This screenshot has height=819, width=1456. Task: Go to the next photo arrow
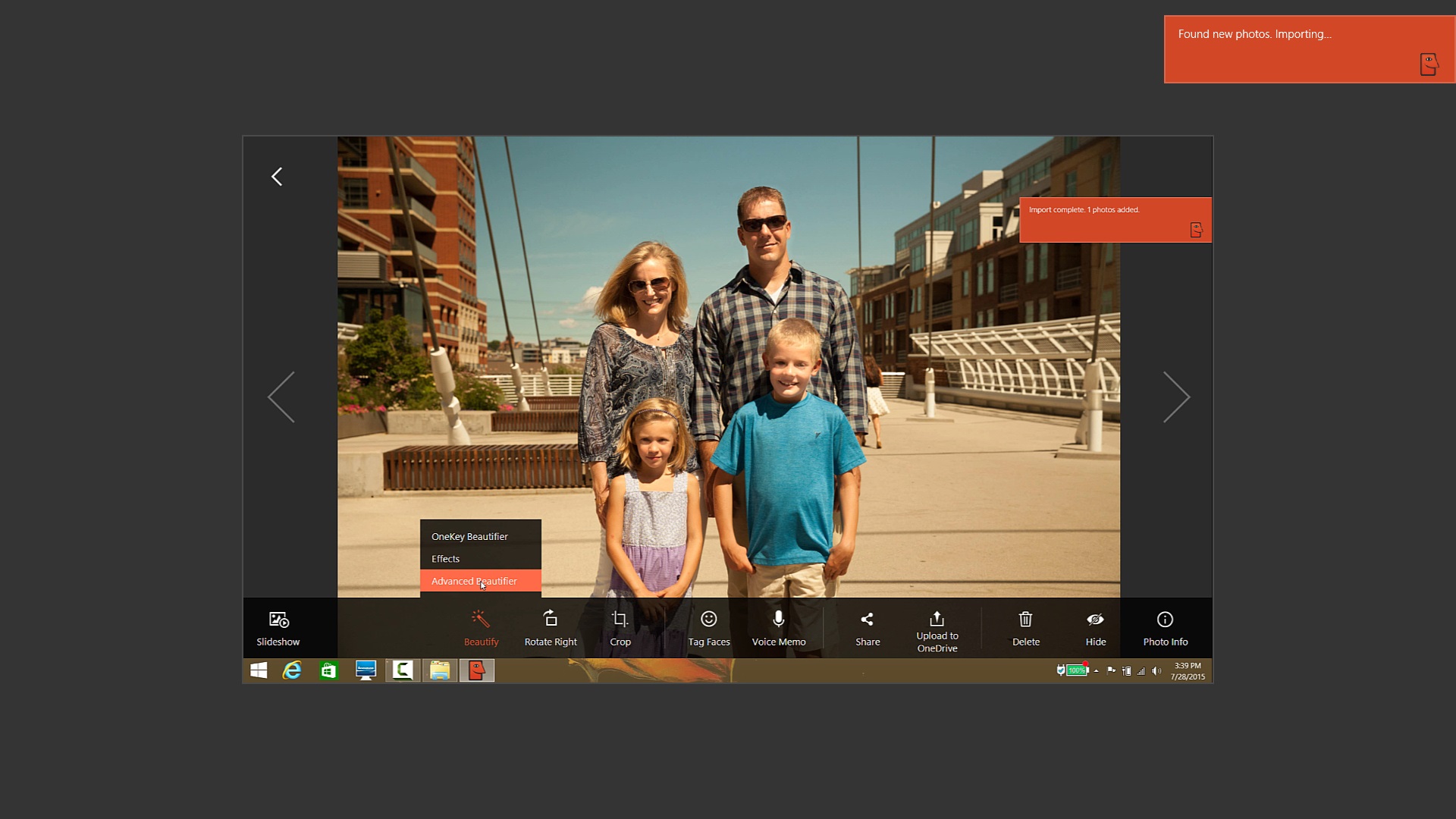1176,397
